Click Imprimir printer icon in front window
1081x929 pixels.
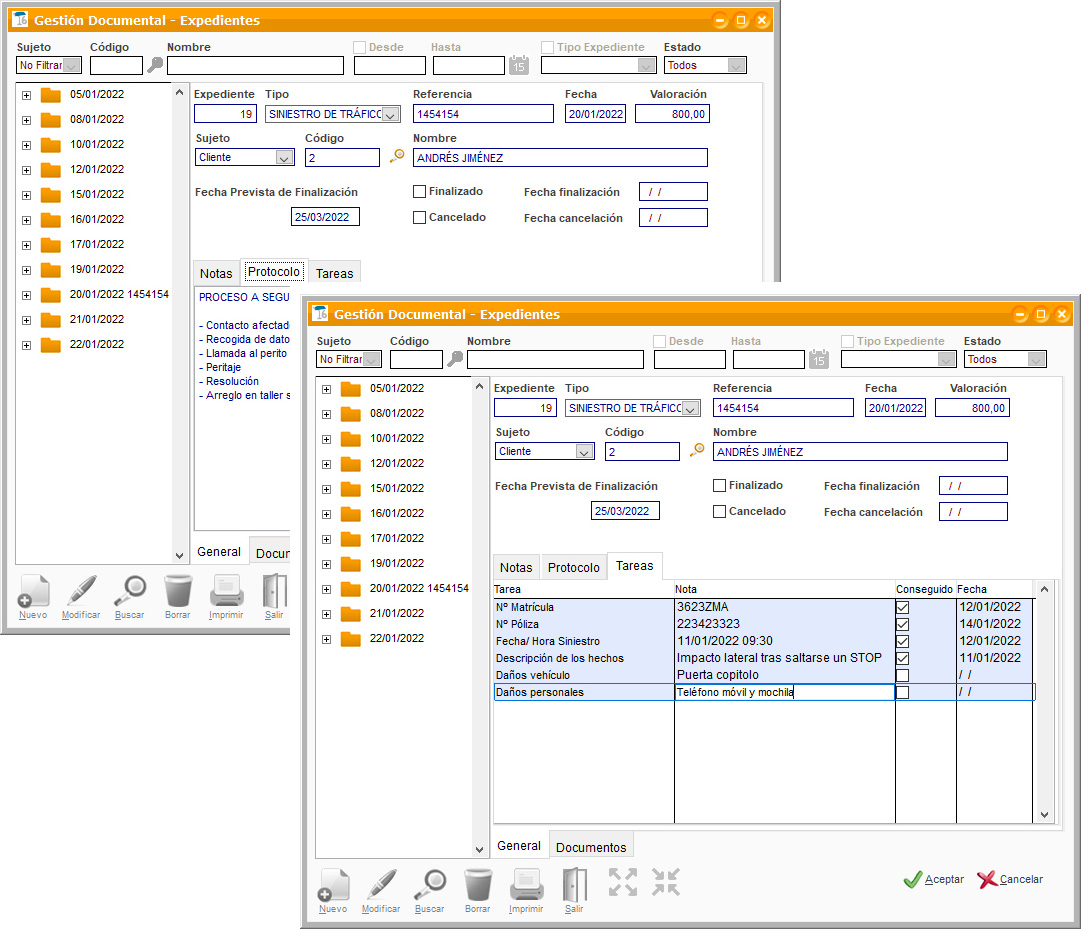[x=527, y=885]
